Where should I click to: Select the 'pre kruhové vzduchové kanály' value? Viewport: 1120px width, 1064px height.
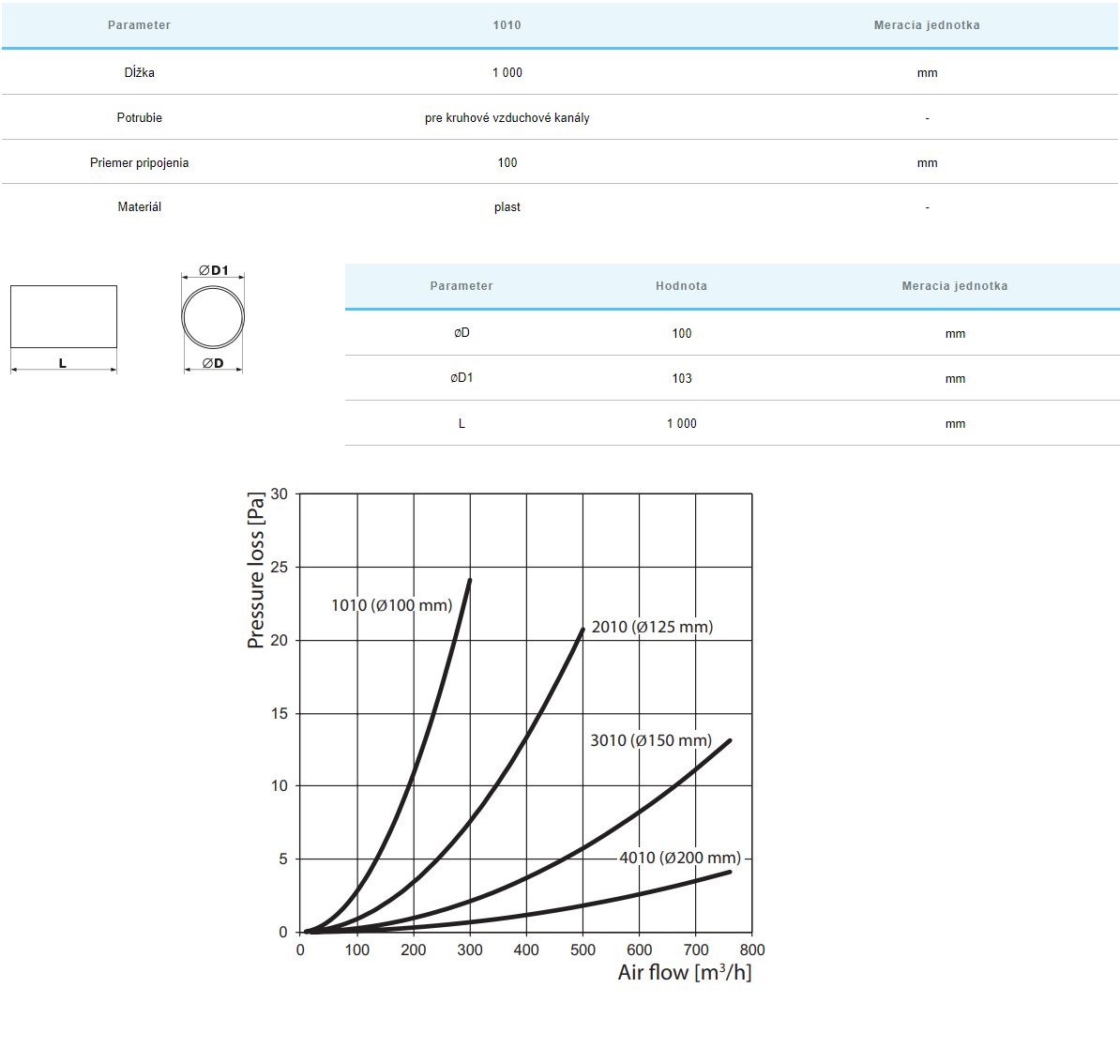click(507, 117)
